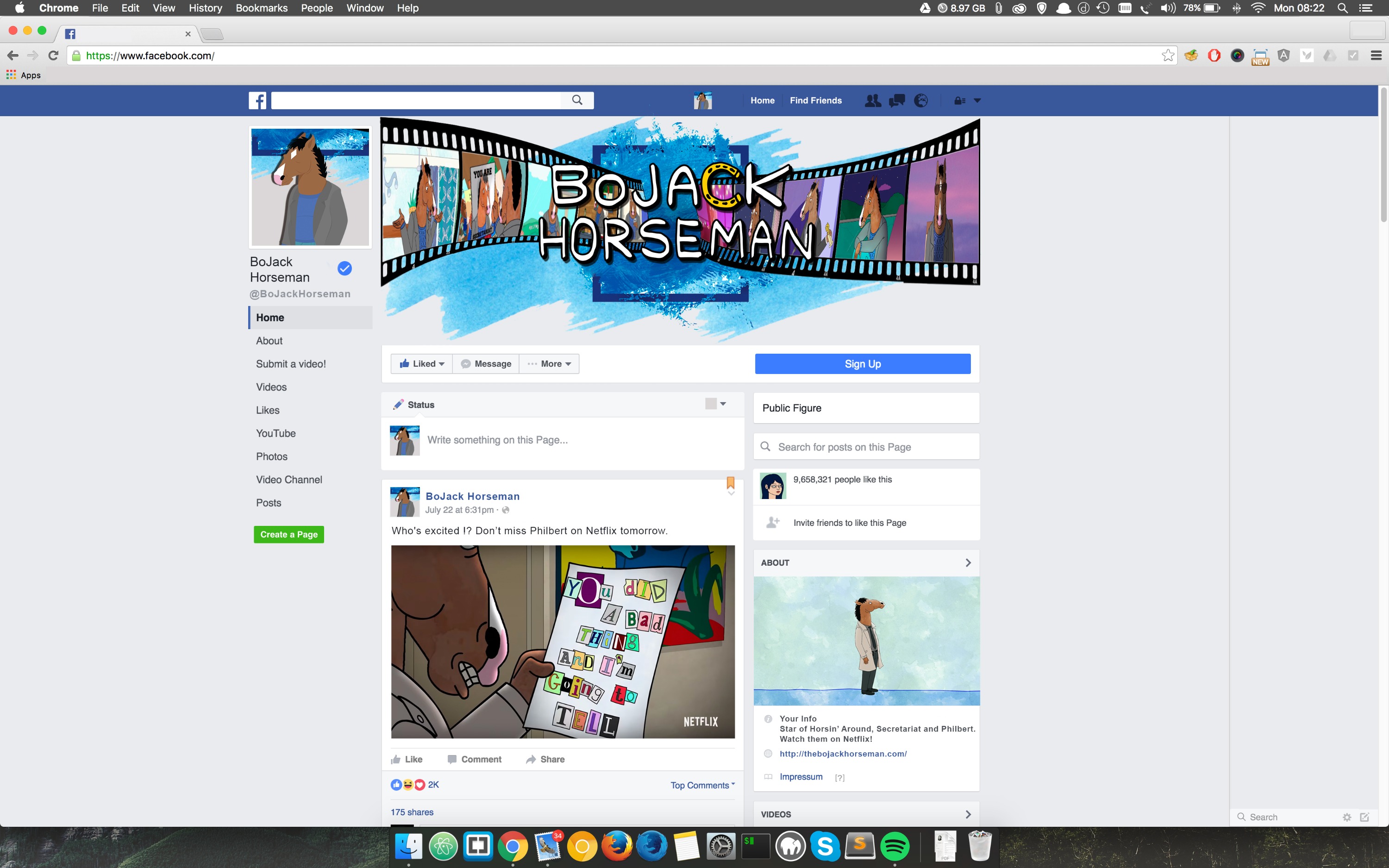The width and height of the screenshot is (1389, 868).
Task: Click the search magnifier button
Action: 577,100
